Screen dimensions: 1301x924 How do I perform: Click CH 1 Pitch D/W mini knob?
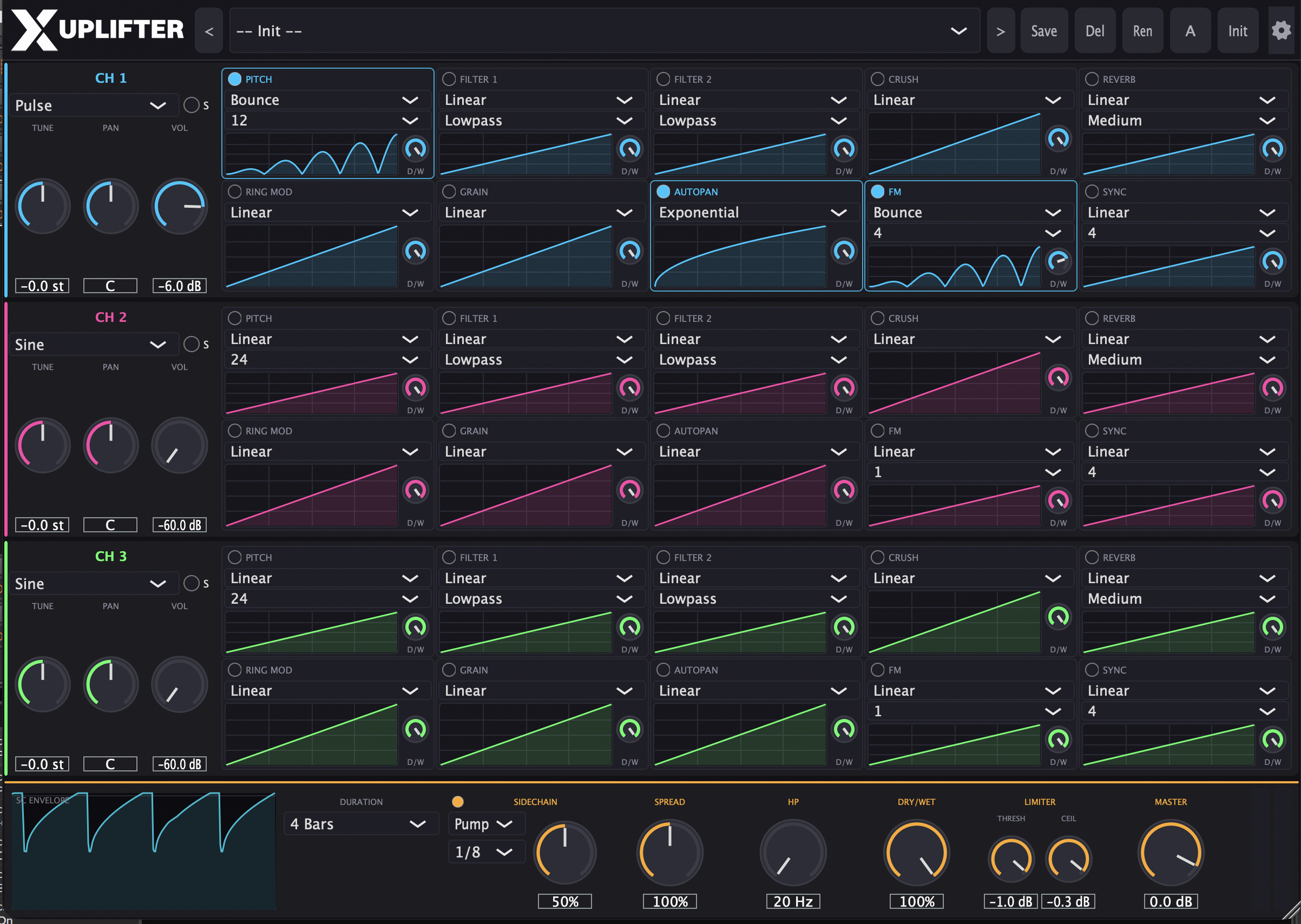(x=416, y=149)
